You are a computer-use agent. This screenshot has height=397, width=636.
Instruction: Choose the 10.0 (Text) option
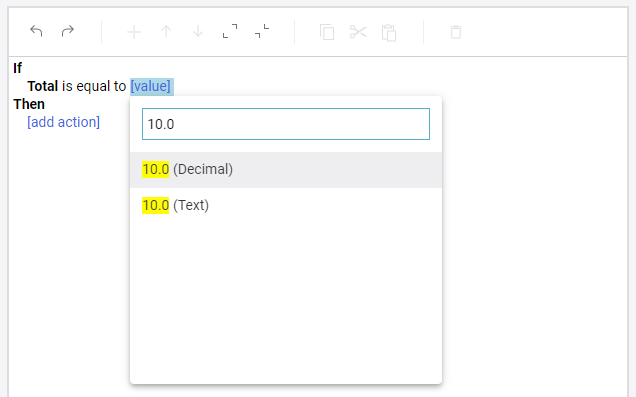(x=286, y=205)
